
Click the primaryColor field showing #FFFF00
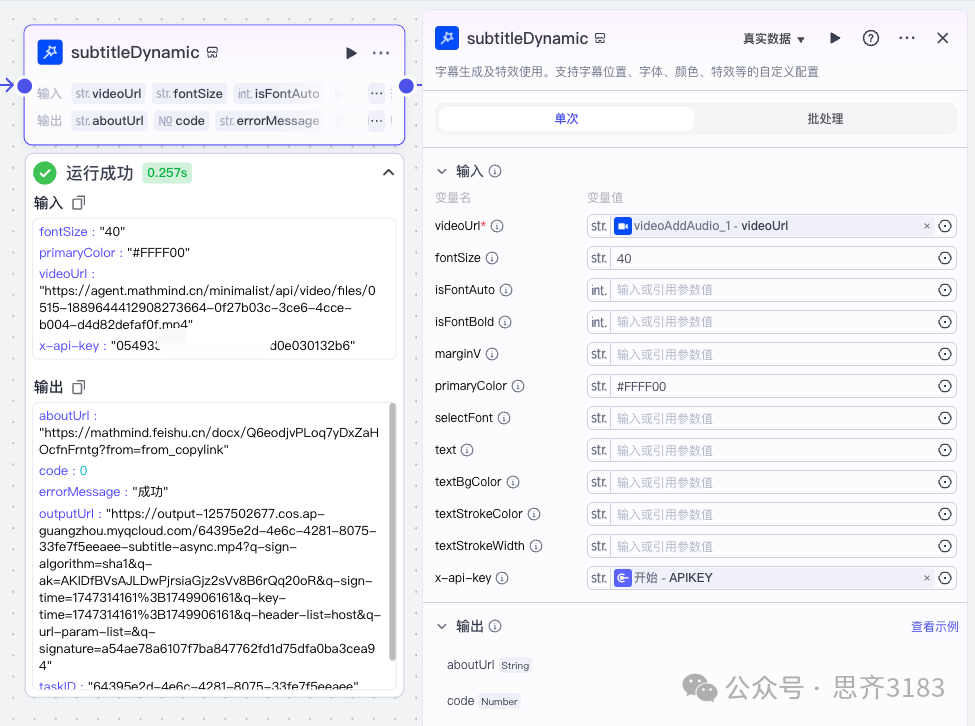tap(773, 386)
